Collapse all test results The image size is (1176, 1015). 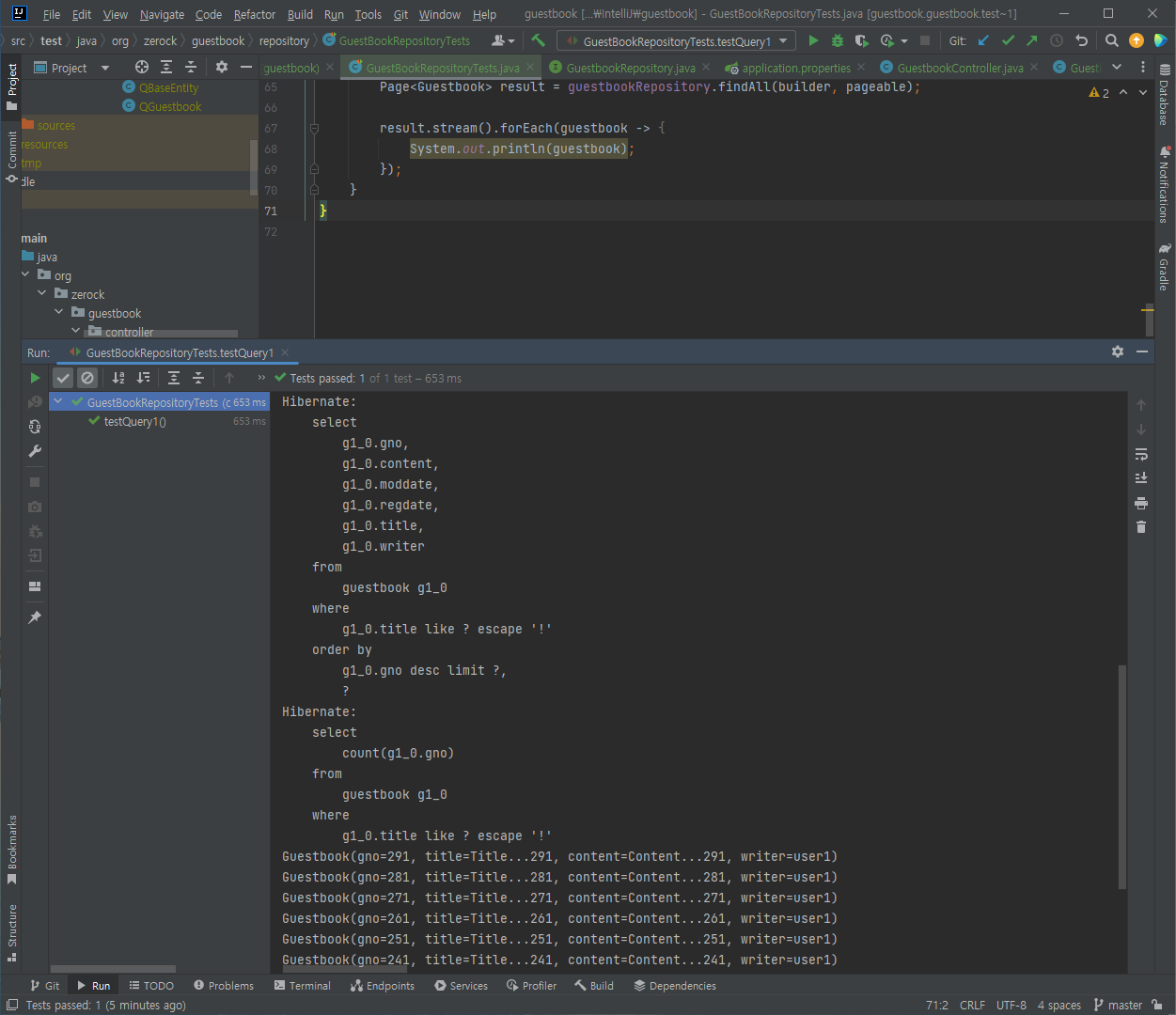pyautogui.click(x=198, y=378)
